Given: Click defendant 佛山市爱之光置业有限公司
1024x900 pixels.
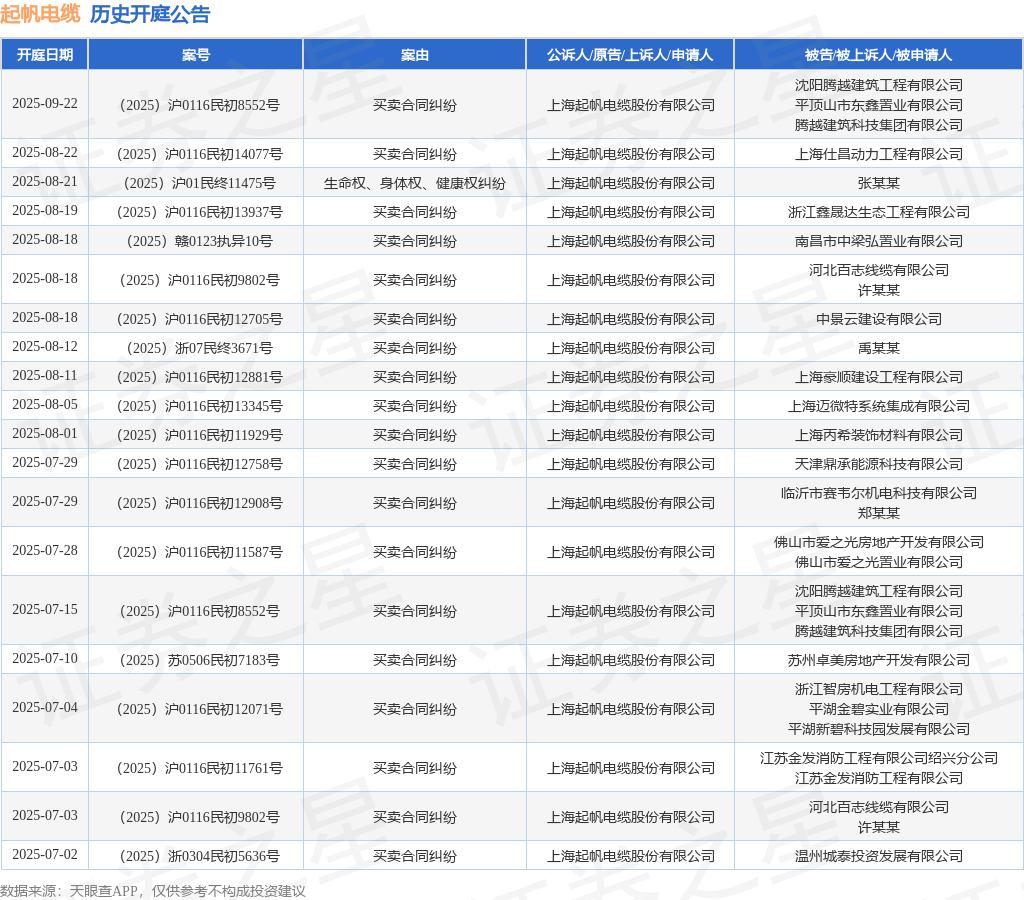Looking at the screenshot, I should click(x=878, y=563).
